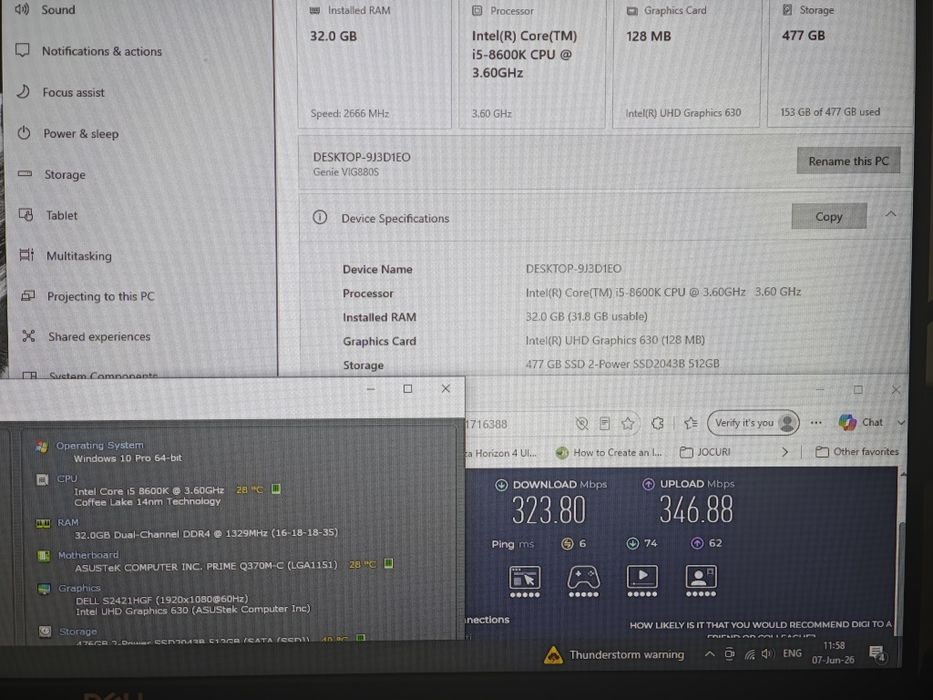
Task: Click the ENG language indicator
Action: pos(792,654)
